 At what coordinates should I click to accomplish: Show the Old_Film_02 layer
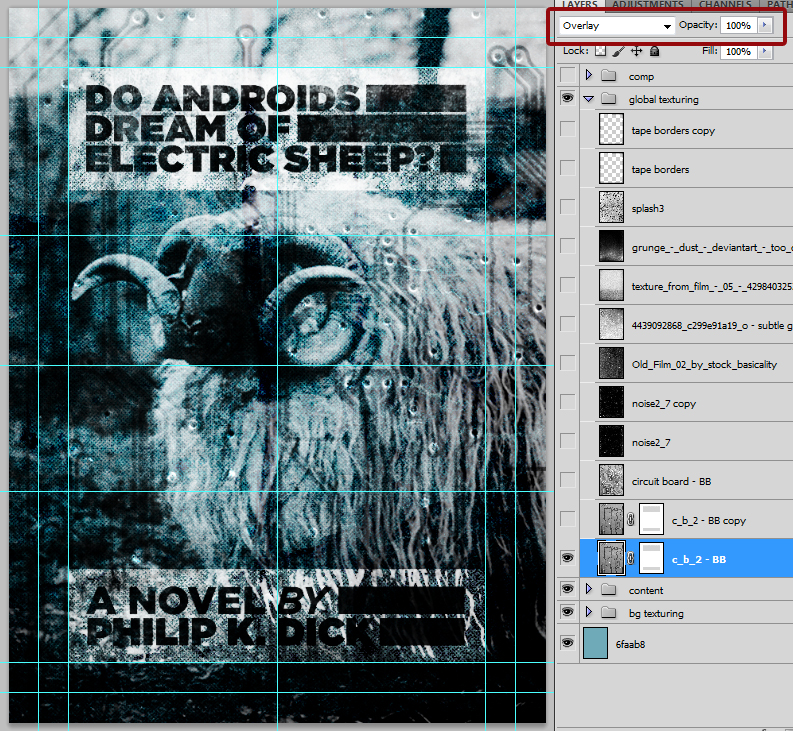point(567,363)
